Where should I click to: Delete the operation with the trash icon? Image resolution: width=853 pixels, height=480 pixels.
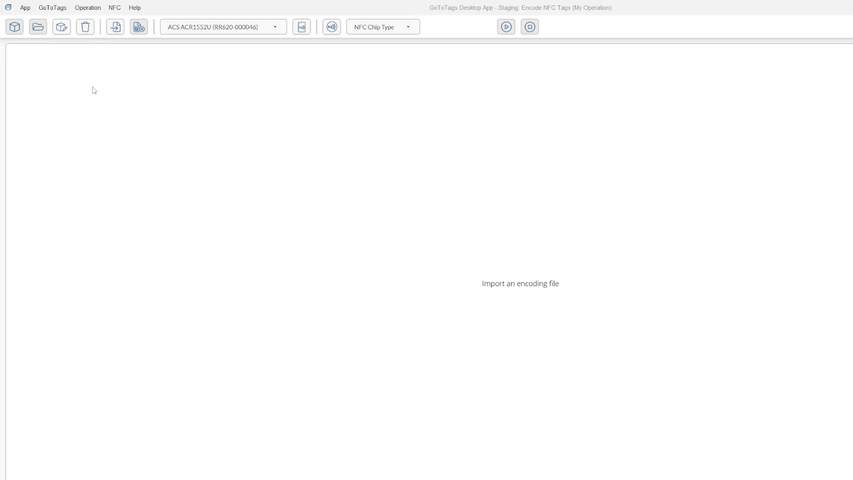[86, 27]
